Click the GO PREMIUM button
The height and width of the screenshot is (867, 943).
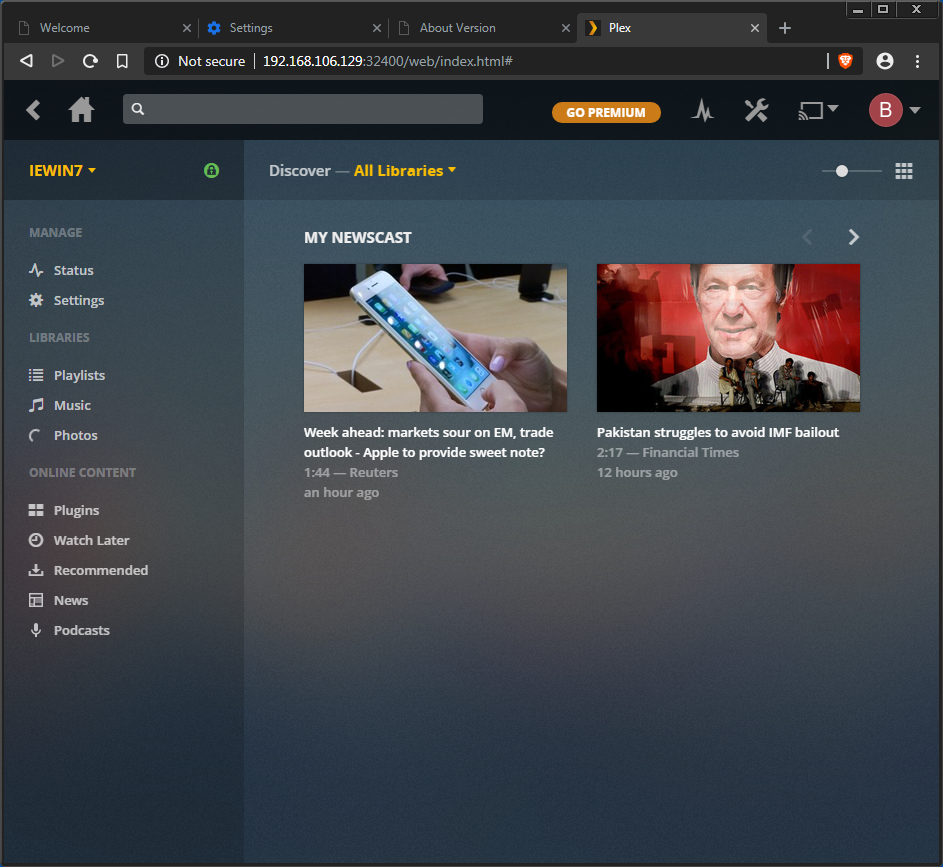click(x=606, y=112)
